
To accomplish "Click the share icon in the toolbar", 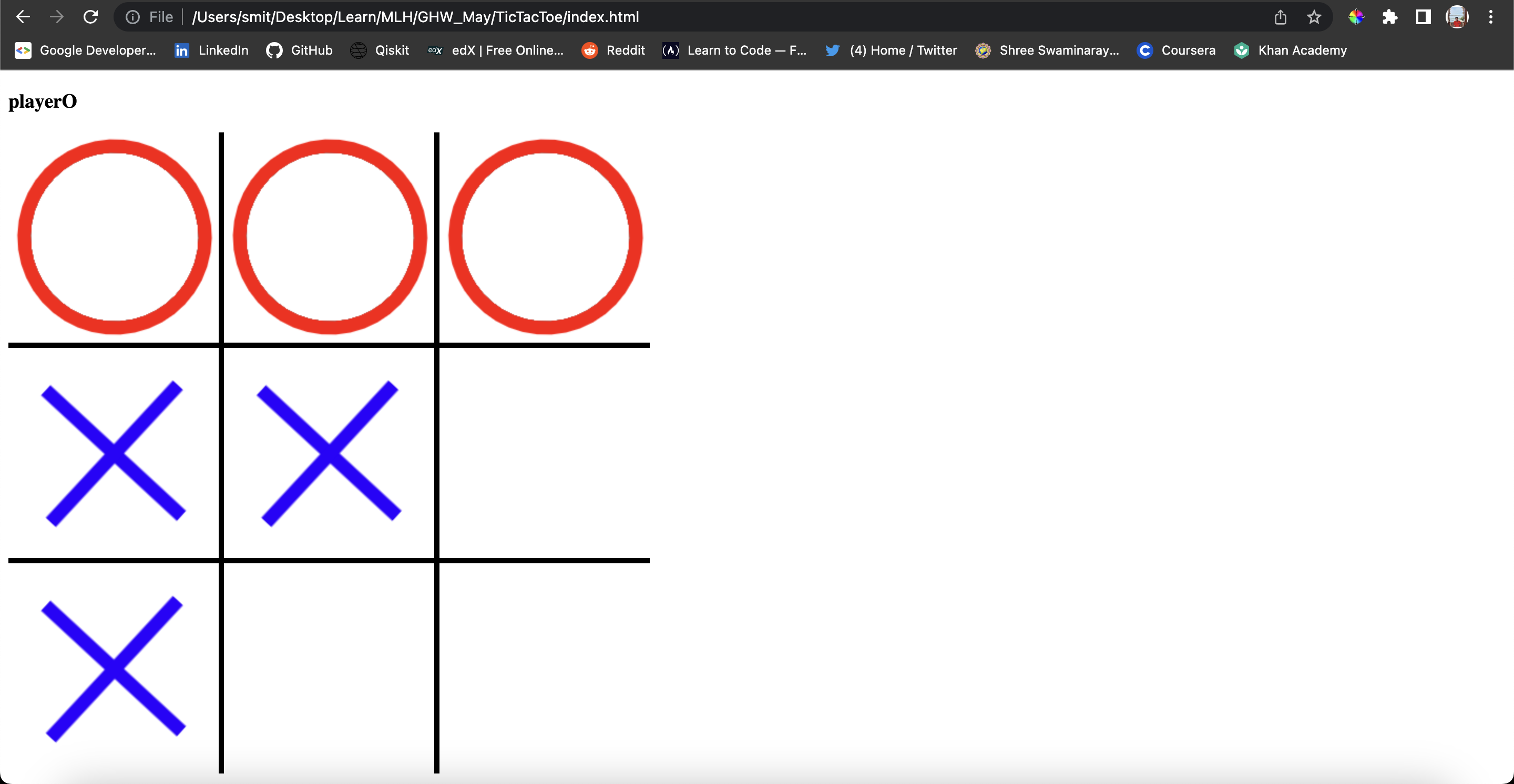I will [1281, 16].
